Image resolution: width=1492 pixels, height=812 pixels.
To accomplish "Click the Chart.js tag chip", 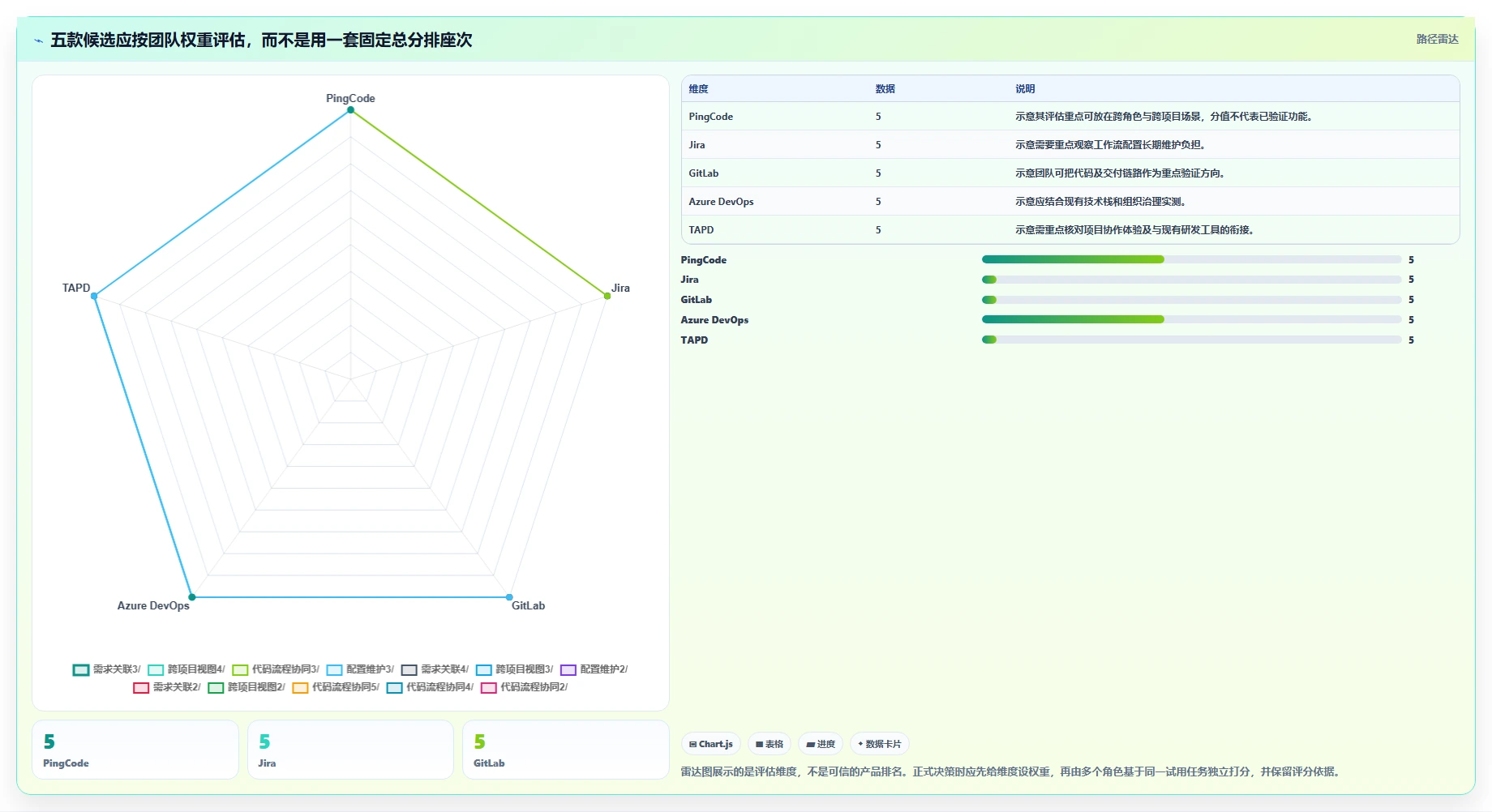I will 711,744.
